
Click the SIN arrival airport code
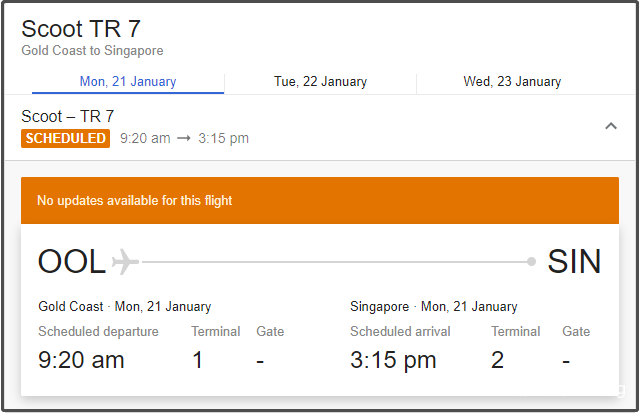click(x=574, y=262)
